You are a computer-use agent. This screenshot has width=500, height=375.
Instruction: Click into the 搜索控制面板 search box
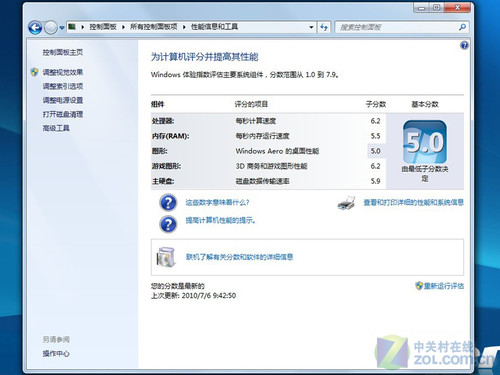397,27
